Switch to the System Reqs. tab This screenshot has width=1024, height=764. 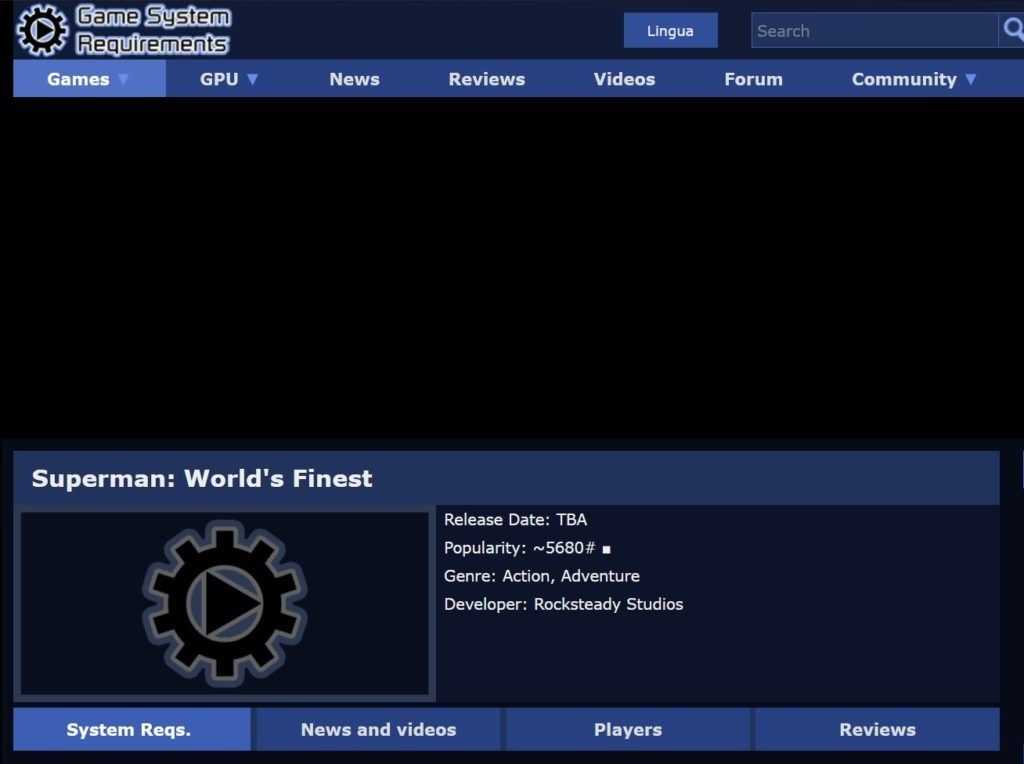[x=129, y=730]
